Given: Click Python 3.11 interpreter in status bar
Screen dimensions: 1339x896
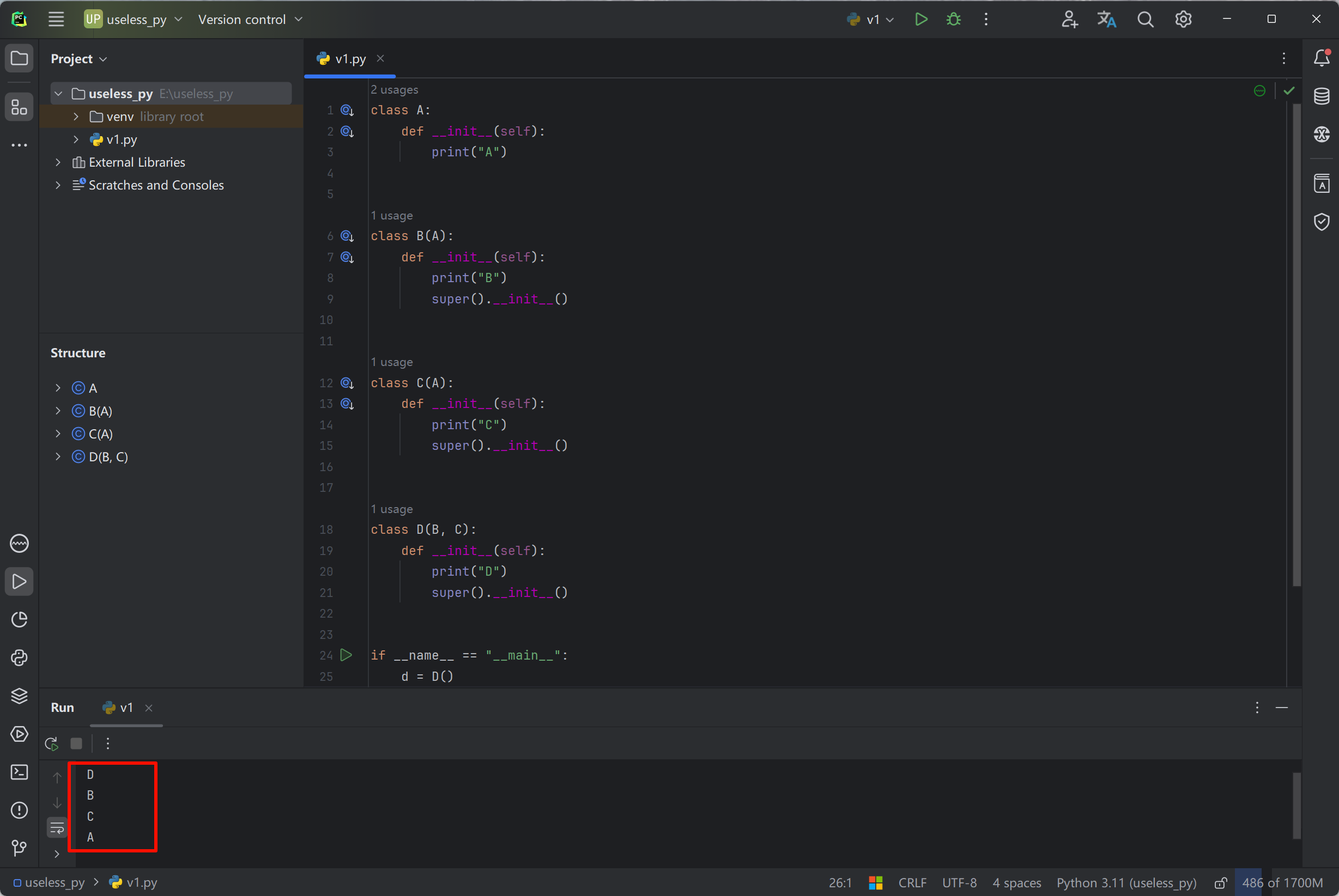Looking at the screenshot, I should [x=1126, y=883].
